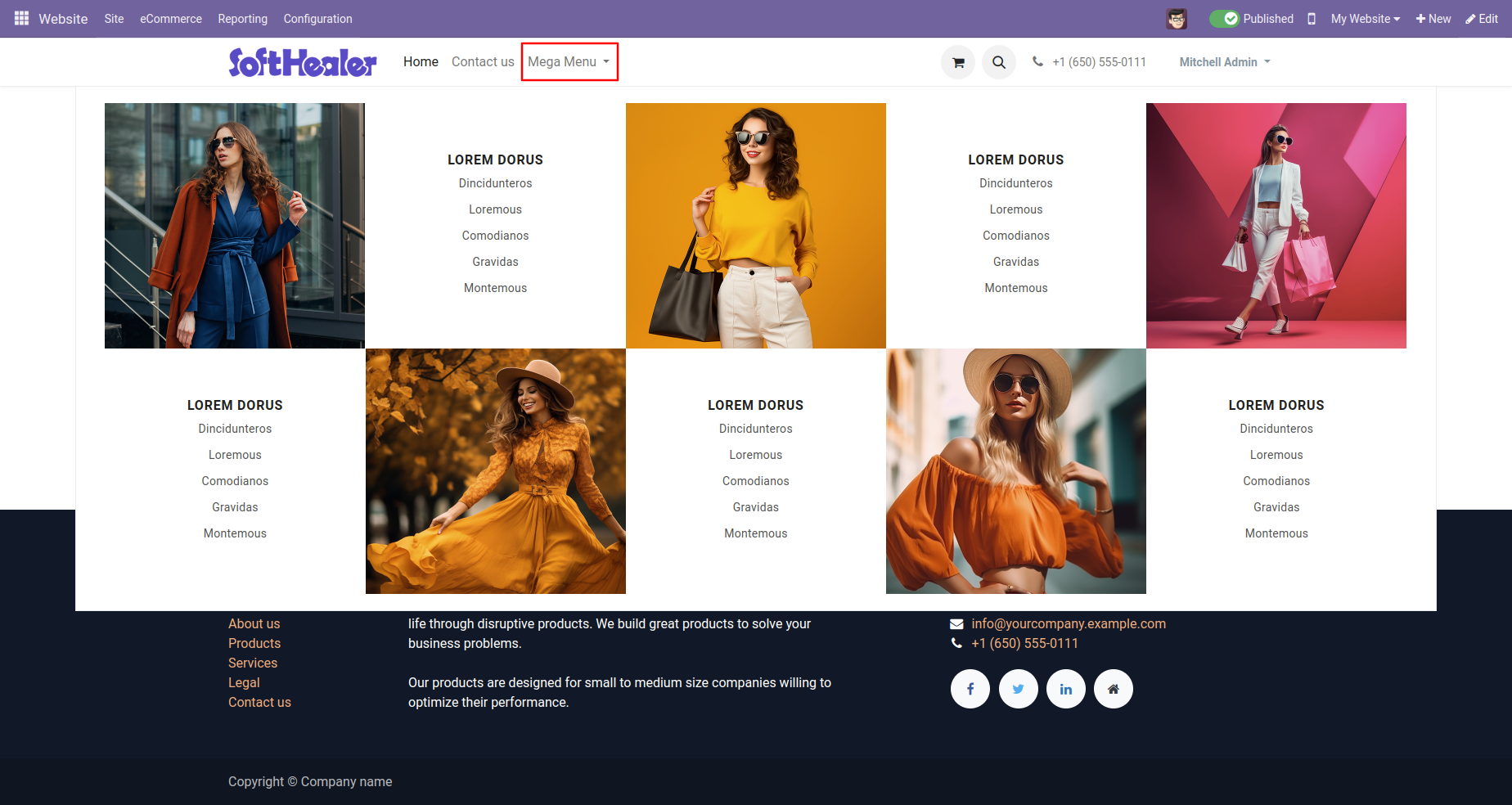Click the New button

coord(1433,19)
